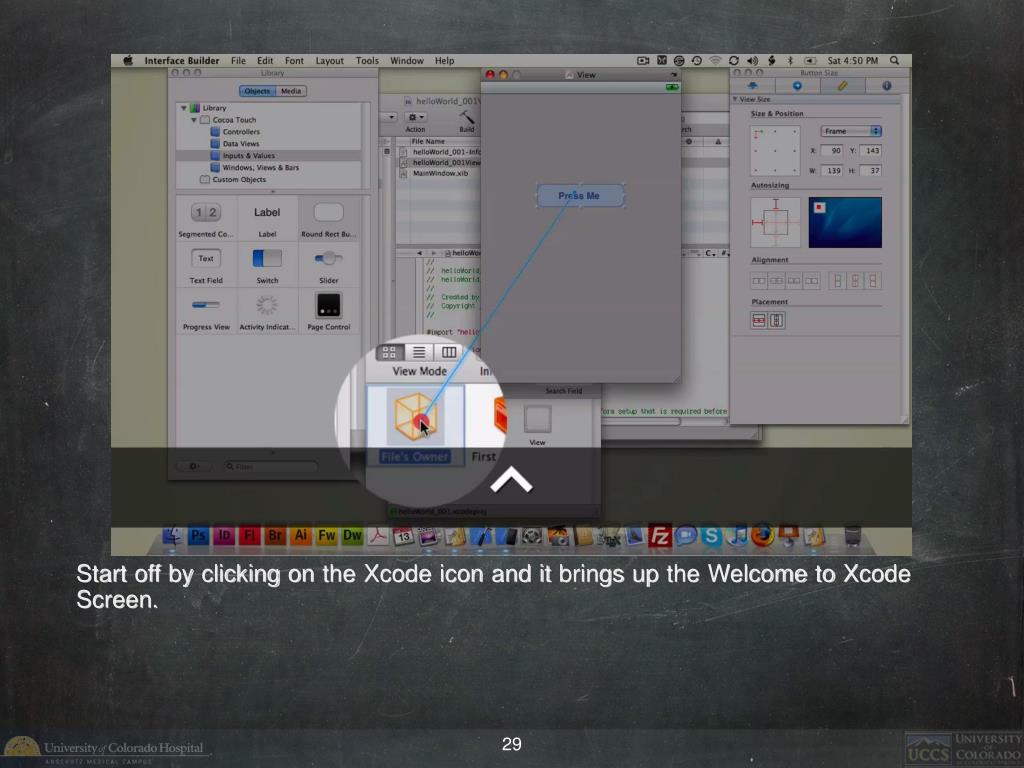Collapse the Cocoa Touch disclosure triangle

[x=193, y=120]
